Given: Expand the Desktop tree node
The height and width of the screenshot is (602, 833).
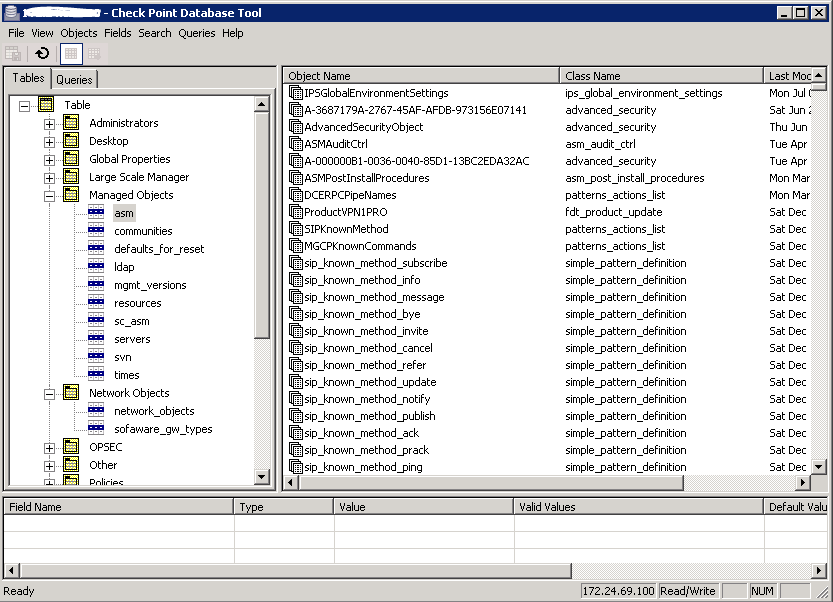Looking at the screenshot, I should pyautogui.click(x=49, y=142).
